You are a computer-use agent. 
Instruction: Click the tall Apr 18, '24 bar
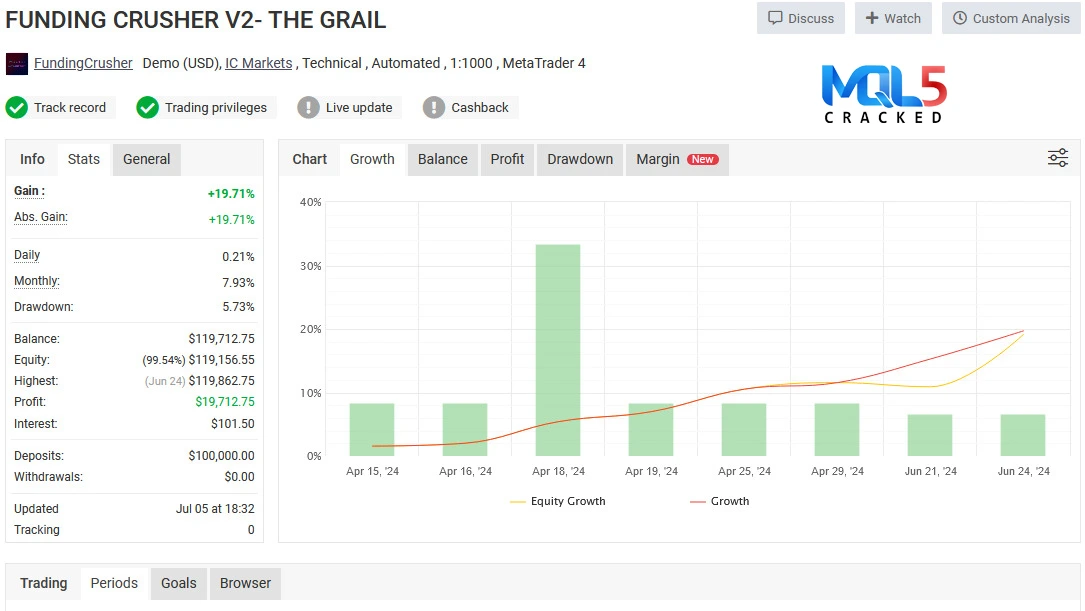click(558, 350)
